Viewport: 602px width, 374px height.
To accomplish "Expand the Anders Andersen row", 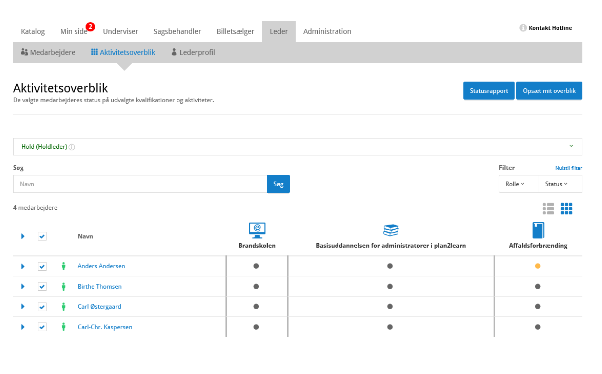I will tap(22, 266).
